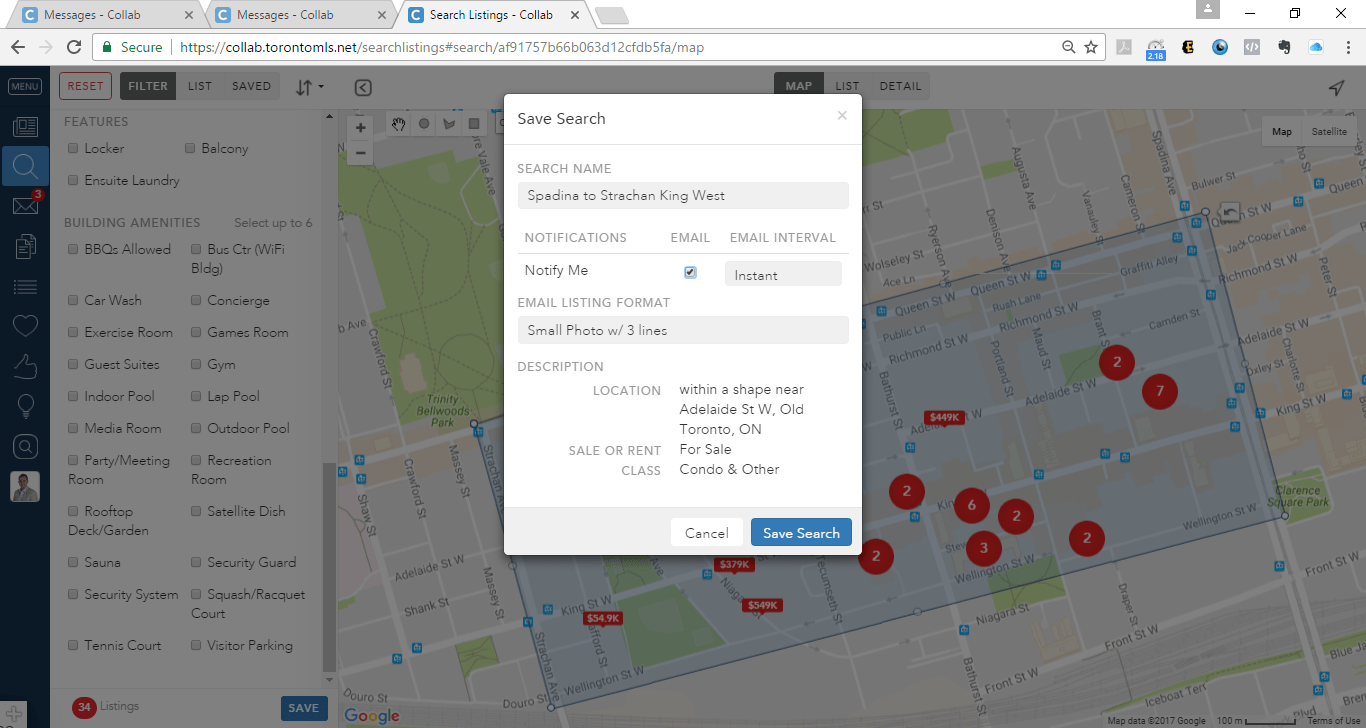Collapse the filter panel with arrow icon
The image size is (1366, 728).
pos(363,87)
